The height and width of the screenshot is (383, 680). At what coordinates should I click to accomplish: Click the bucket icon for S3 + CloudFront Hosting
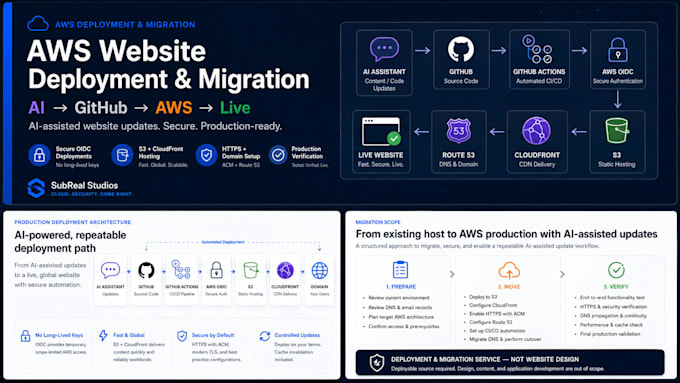pos(122,155)
